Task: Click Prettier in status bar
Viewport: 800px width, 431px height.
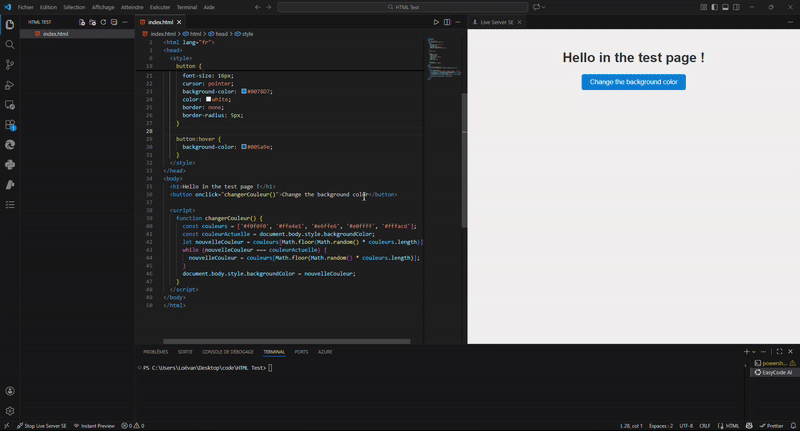Action: (x=771, y=426)
